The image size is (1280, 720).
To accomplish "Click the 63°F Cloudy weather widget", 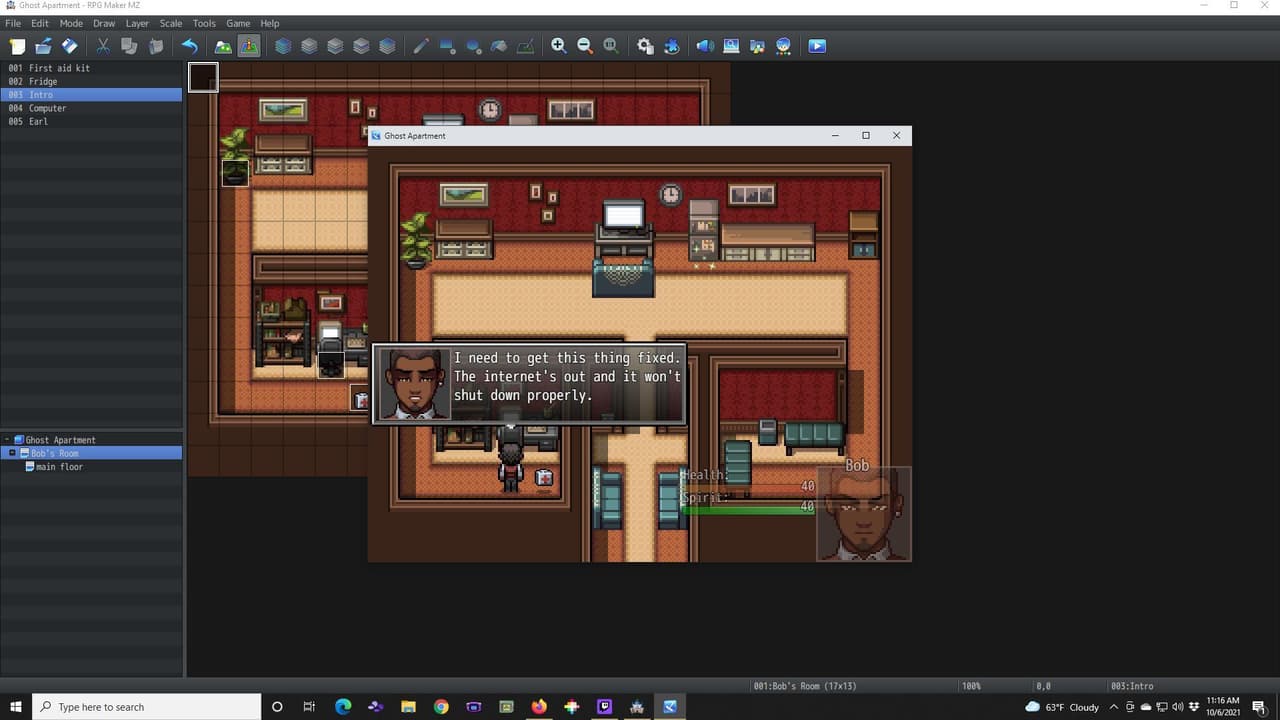I will 1062,707.
